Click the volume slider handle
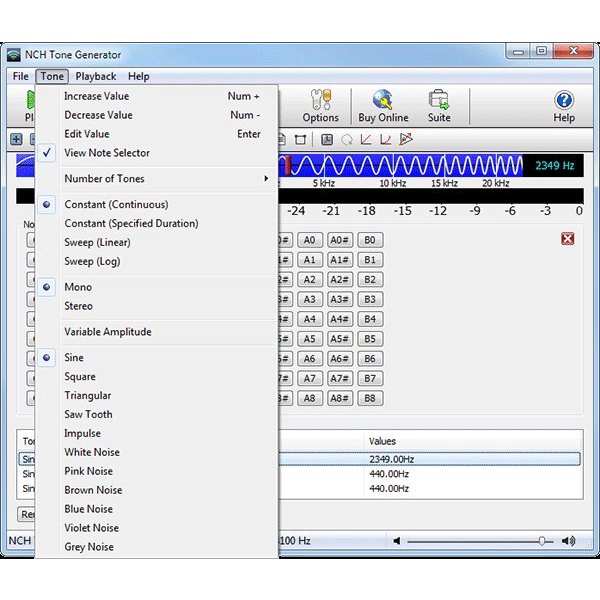This screenshot has width=600, height=600. (x=543, y=541)
